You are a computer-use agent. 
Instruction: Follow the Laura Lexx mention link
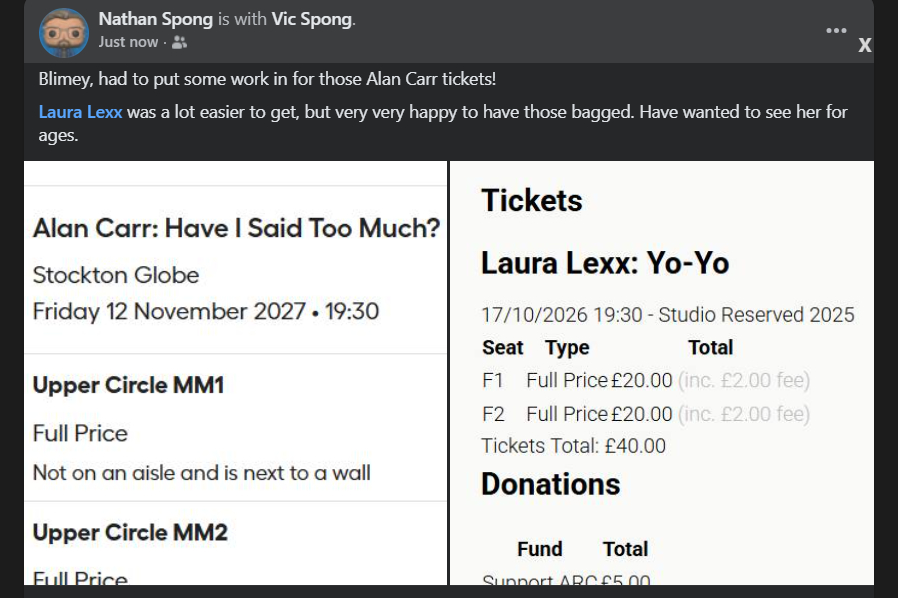(x=80, y=112)
